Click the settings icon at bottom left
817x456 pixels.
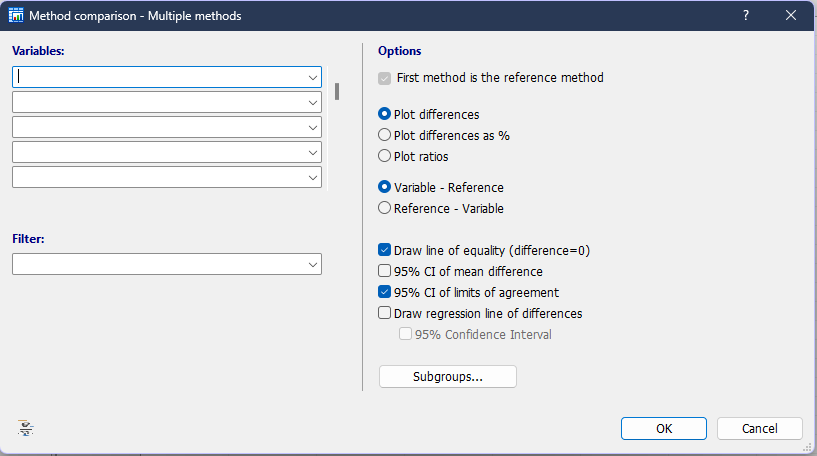[26, 428]
